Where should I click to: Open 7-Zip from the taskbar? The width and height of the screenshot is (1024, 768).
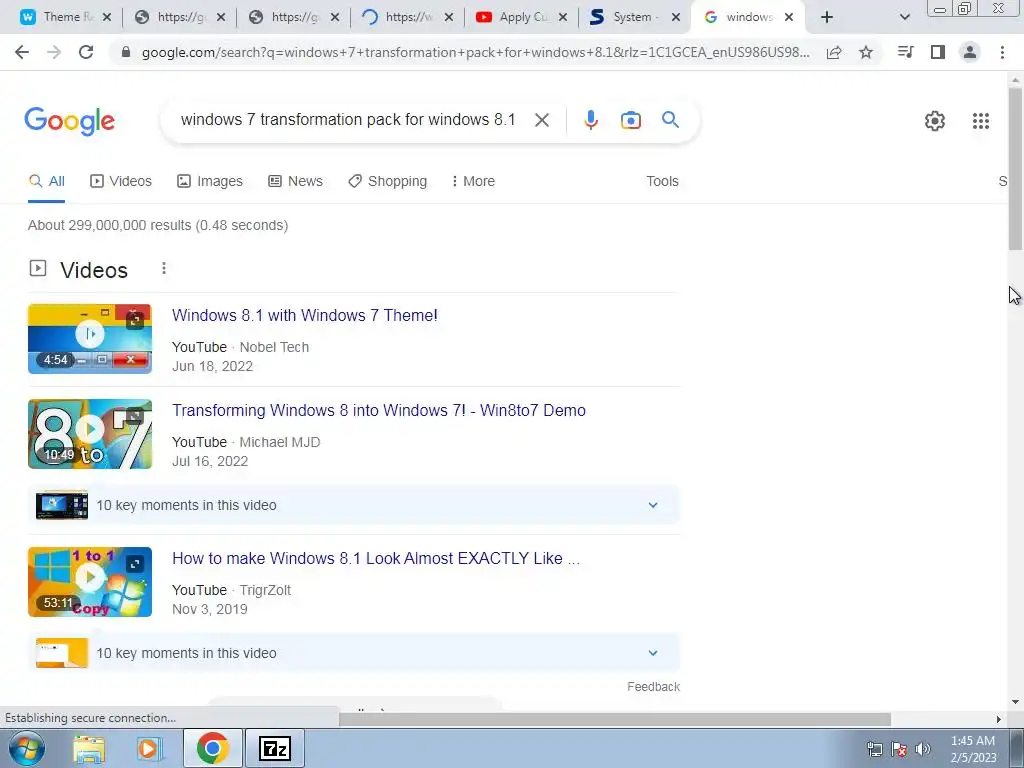coord(274,748)
